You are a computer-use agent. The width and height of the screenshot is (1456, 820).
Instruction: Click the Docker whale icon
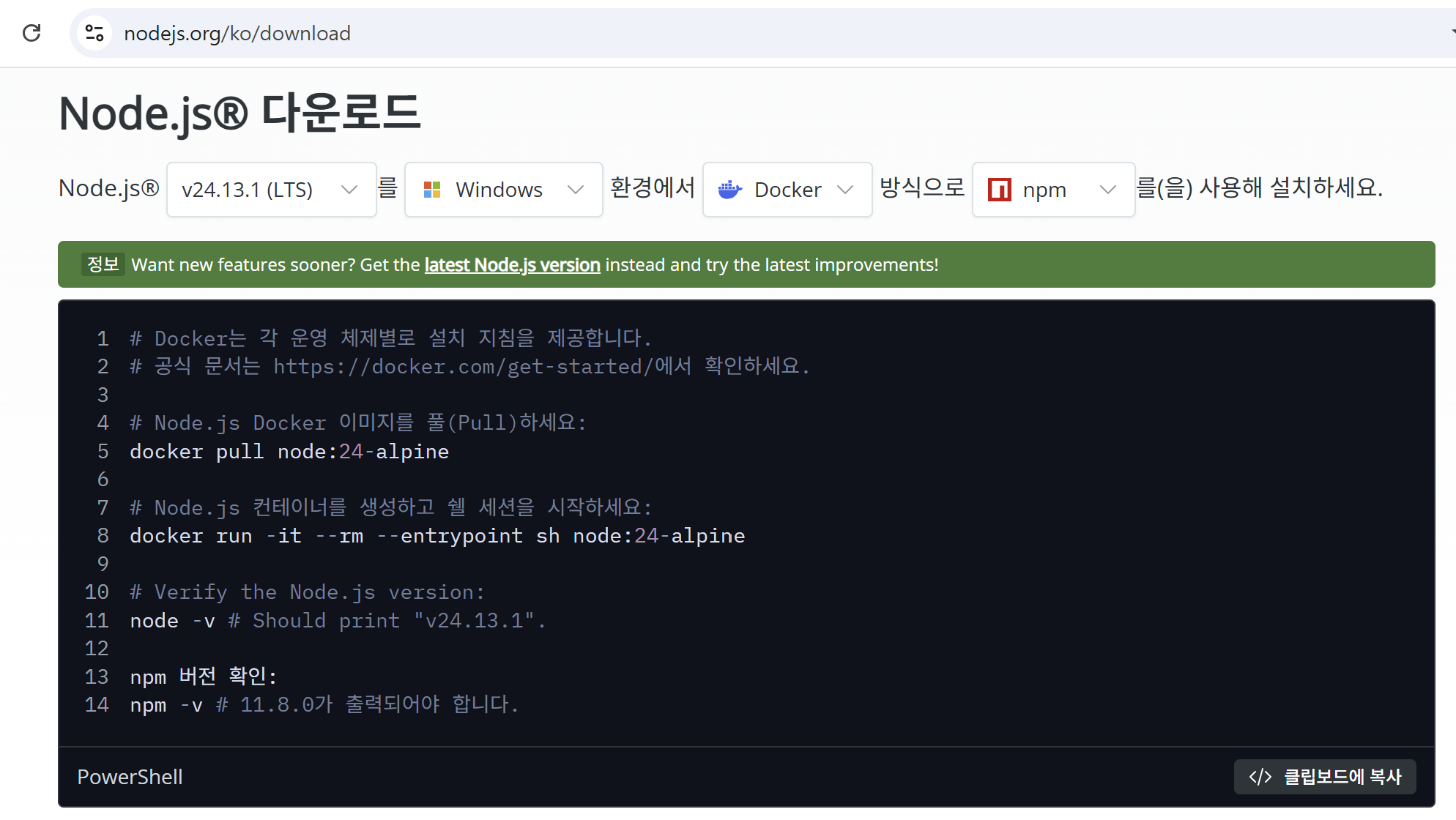click(x=729, y=190)
